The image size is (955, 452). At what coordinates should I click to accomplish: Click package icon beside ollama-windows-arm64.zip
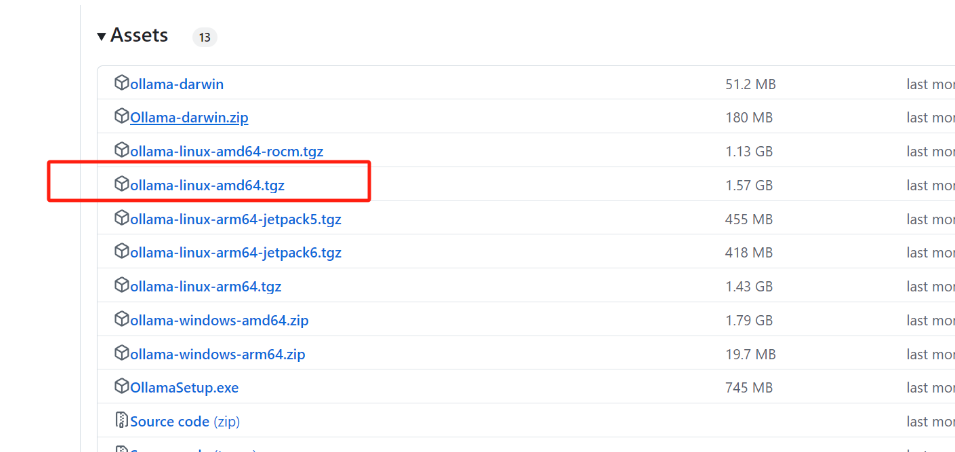coord(122,351)
